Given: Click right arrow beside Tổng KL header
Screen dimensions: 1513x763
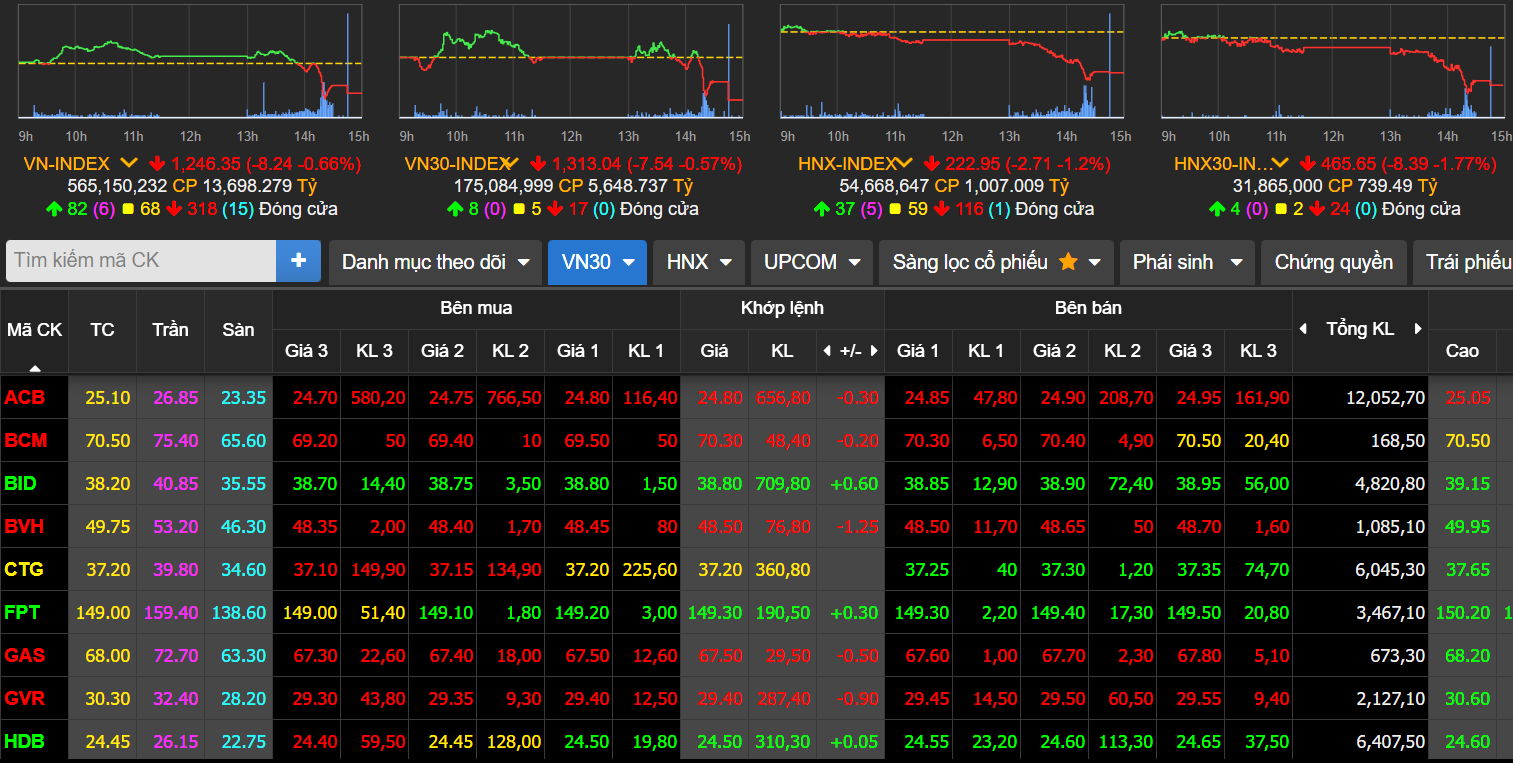Looking at the screenshot, I should (1418, 329).
